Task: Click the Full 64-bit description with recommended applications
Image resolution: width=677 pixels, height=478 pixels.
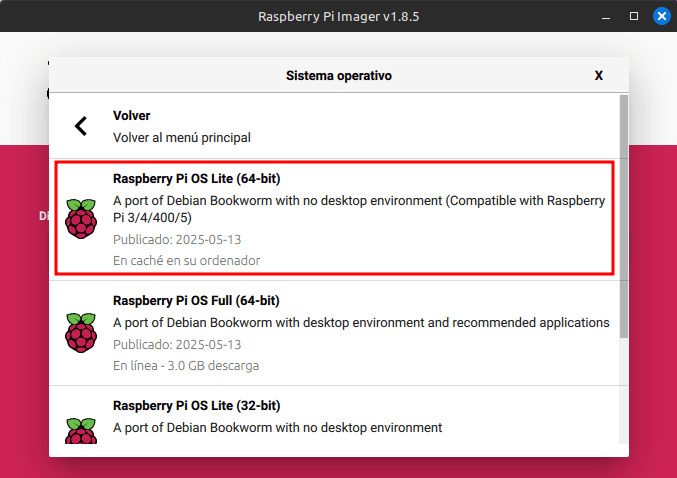Action: pyautogui.click(x=361, y=323)
